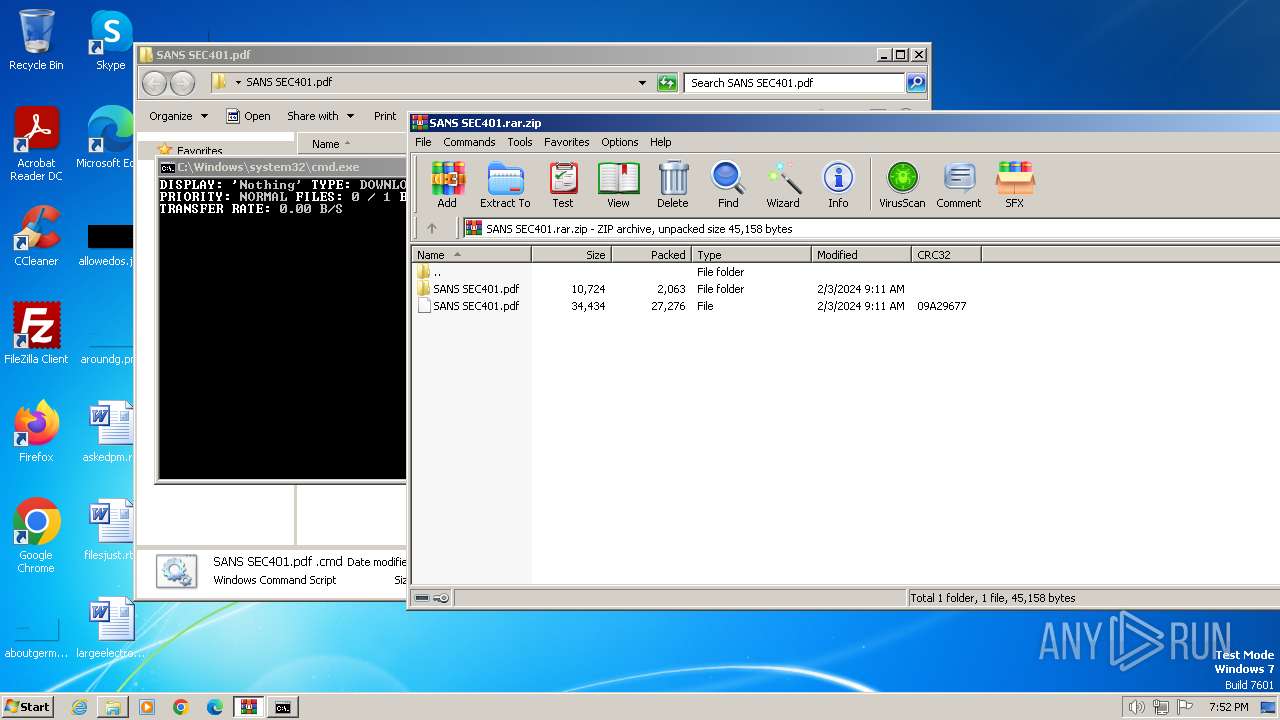Viewport: 1280px width, 720px height.
Task: Click the archive path address field in WinRAR
Action: (870, 229)
